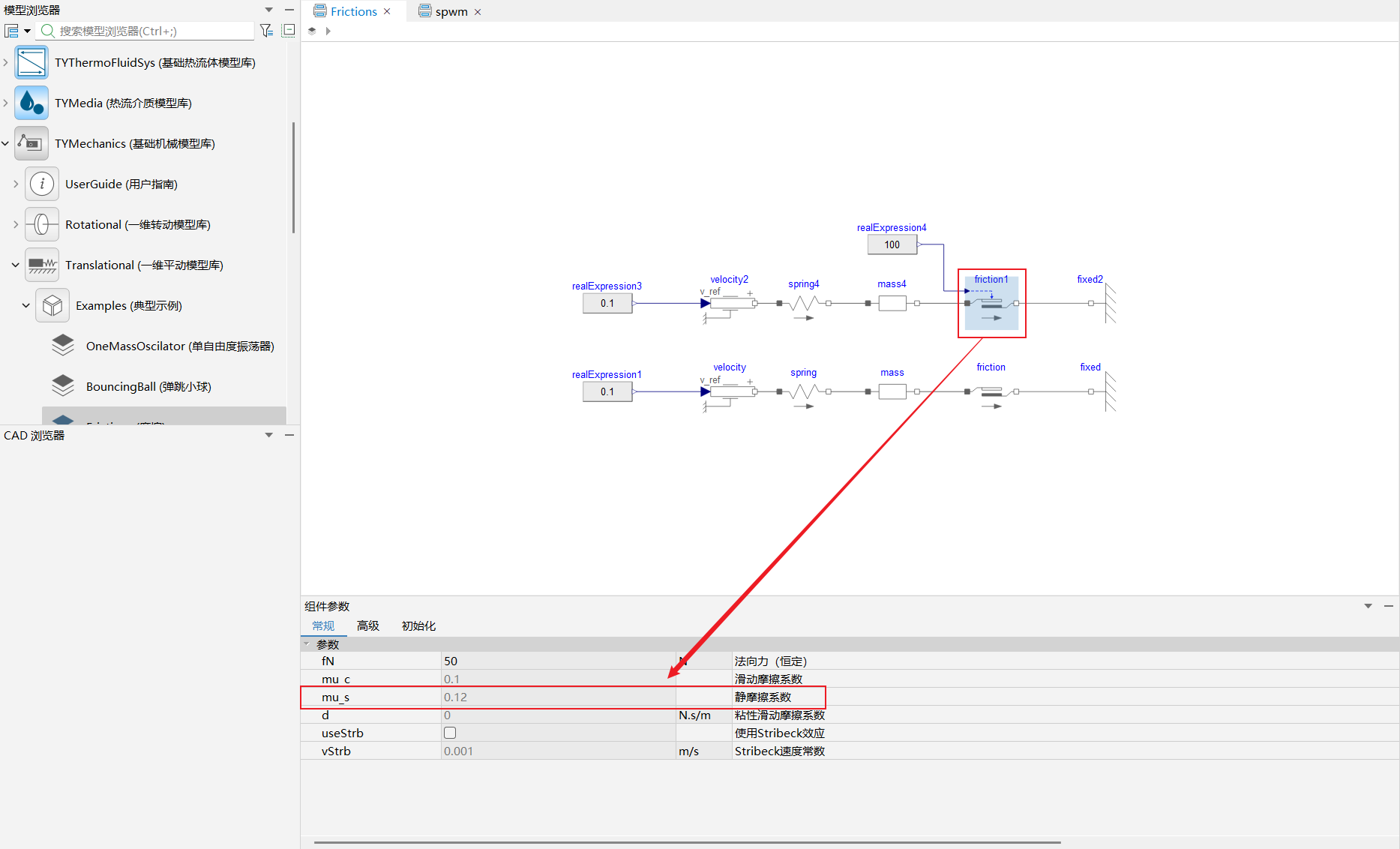Edit the mu_s value field
The image size is (1400, 849).
coord(558,697)
